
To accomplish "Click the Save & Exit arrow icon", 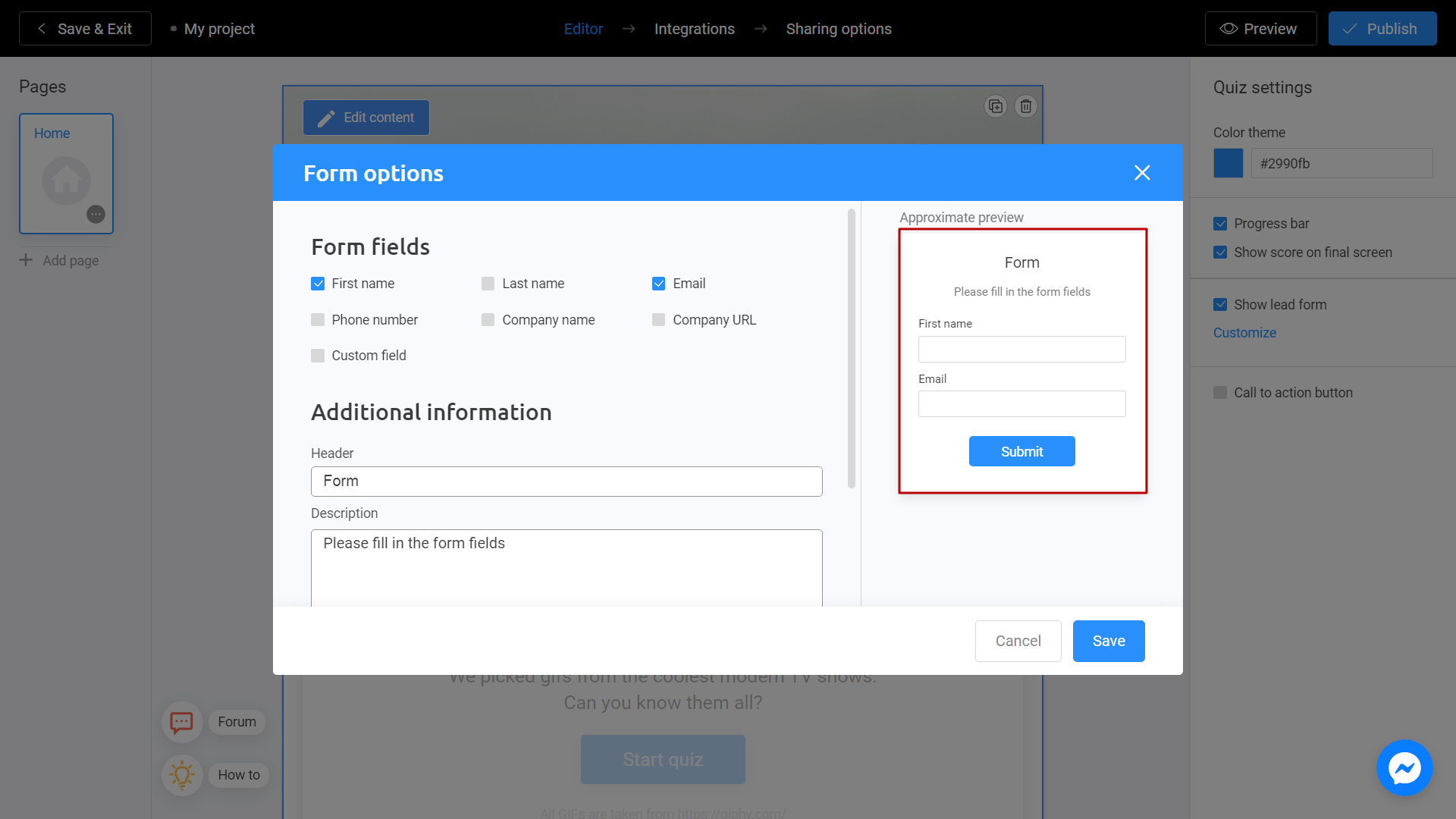I will pyautogui.click(x=41, y=28).
